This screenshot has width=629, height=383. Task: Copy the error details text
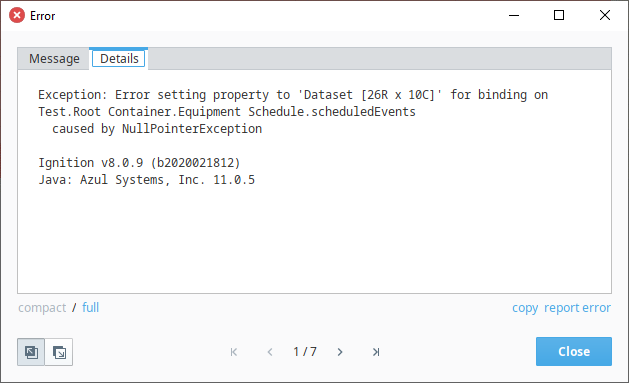(x=525, y=308)
